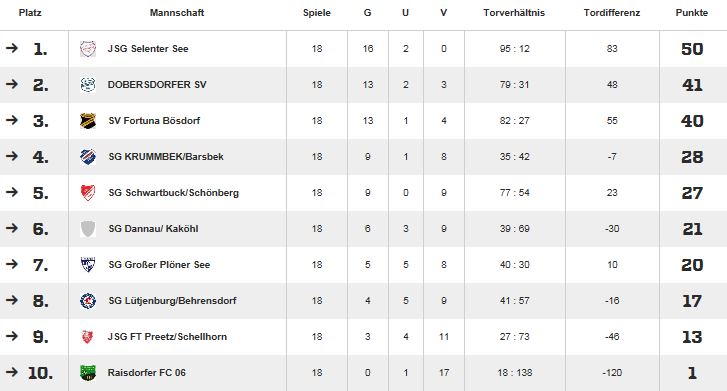
Task: Click the green Raisdorfer FC 06 badge
Action: point(88,372)
